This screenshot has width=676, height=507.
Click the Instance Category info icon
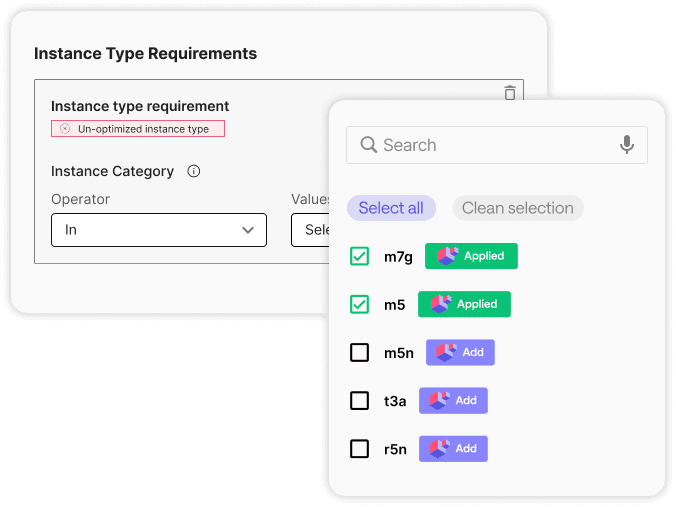194,171
